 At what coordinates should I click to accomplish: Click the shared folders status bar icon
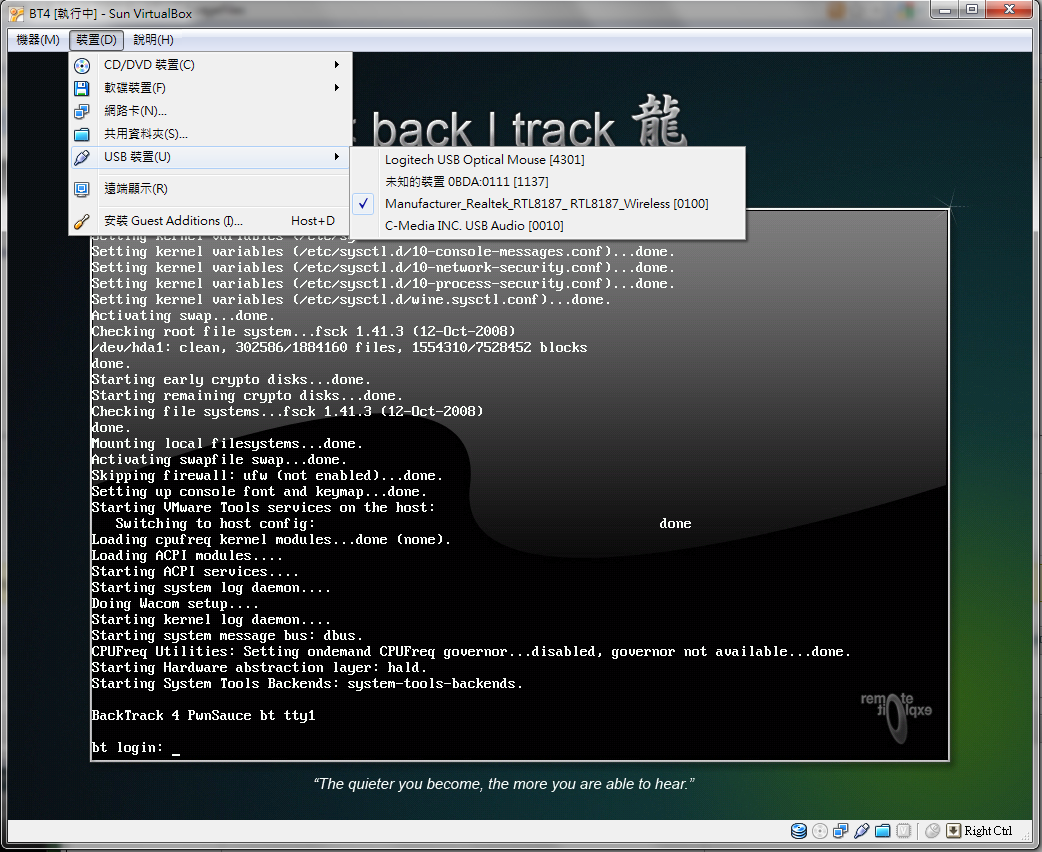[883, 830]
